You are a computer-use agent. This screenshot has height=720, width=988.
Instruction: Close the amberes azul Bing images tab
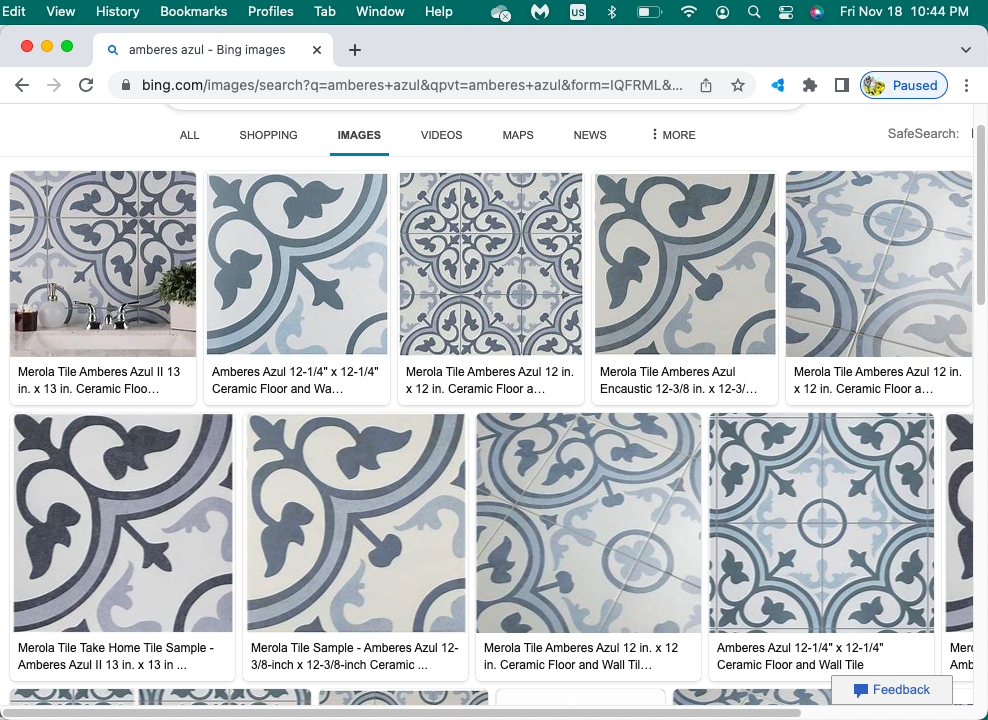click(317, 50)
